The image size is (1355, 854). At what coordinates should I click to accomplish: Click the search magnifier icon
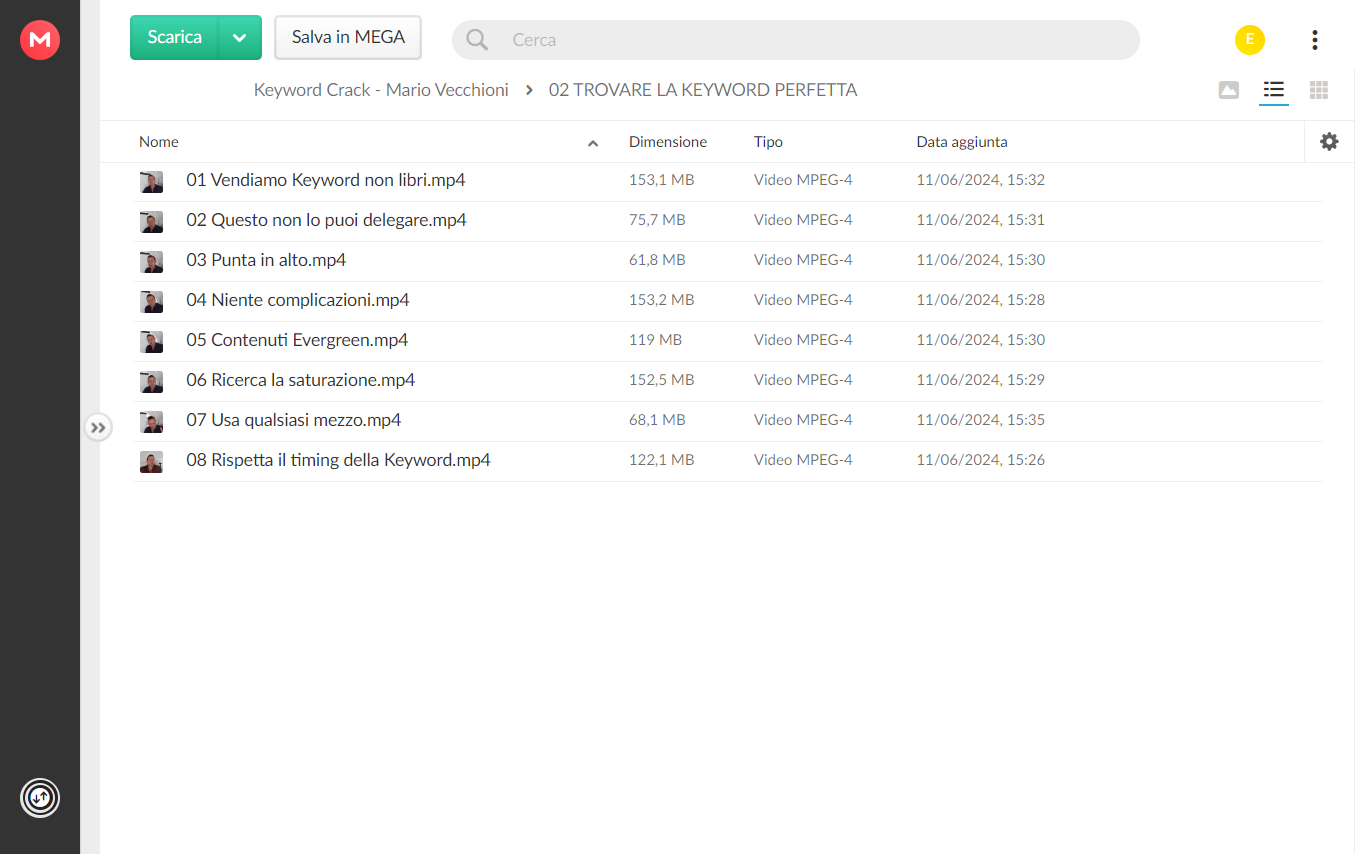[x=478, y=40]
